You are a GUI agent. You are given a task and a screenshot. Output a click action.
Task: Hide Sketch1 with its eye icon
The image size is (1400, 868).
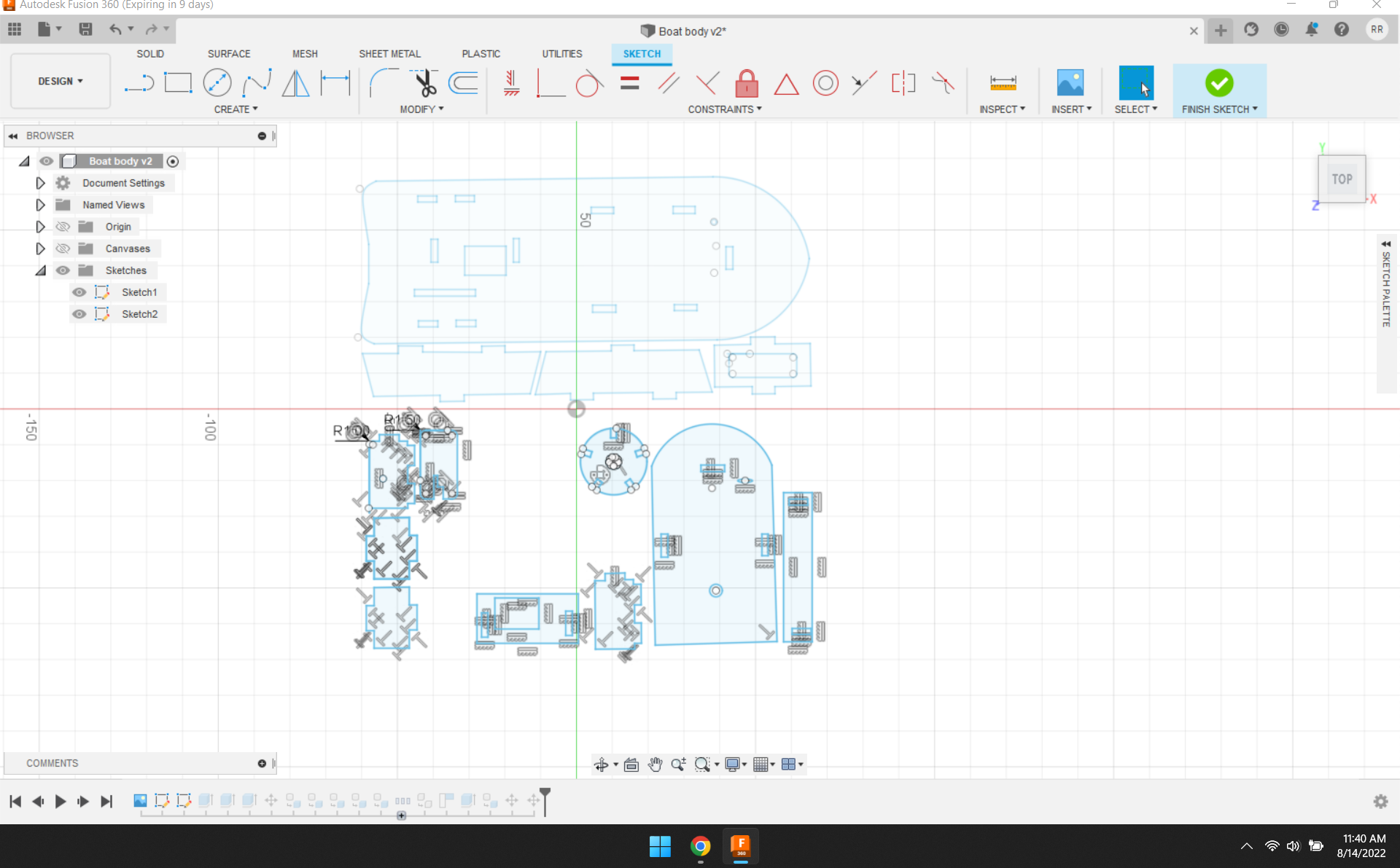pyautogui.click(x=79, y=292)
